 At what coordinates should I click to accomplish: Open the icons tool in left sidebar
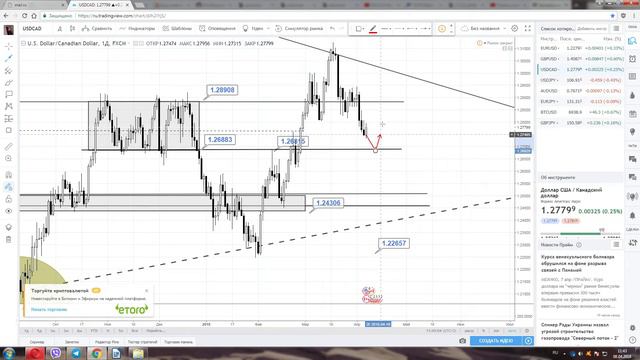[9, 130]
